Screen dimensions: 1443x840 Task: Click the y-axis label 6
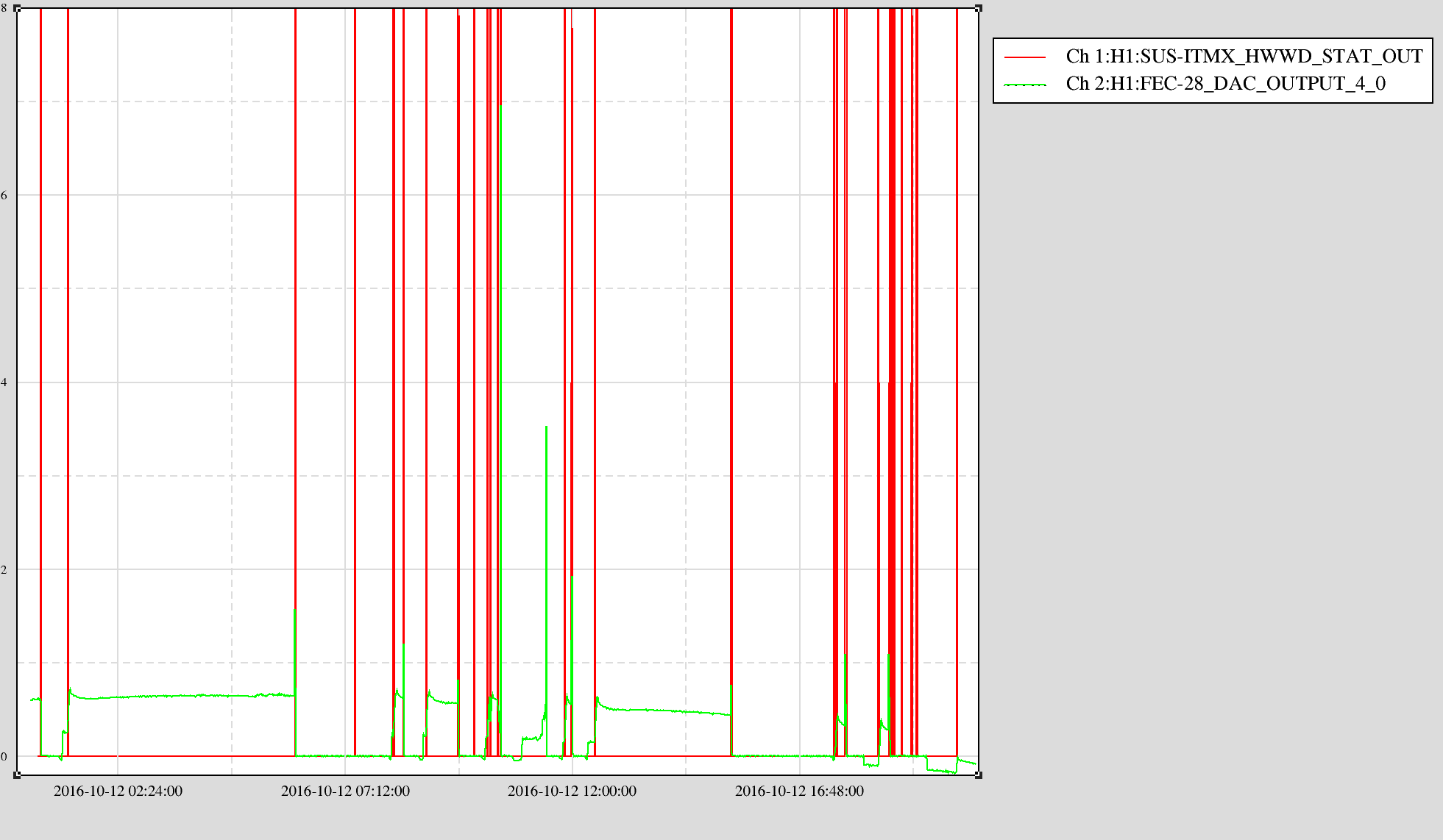(x=4, y=196)
